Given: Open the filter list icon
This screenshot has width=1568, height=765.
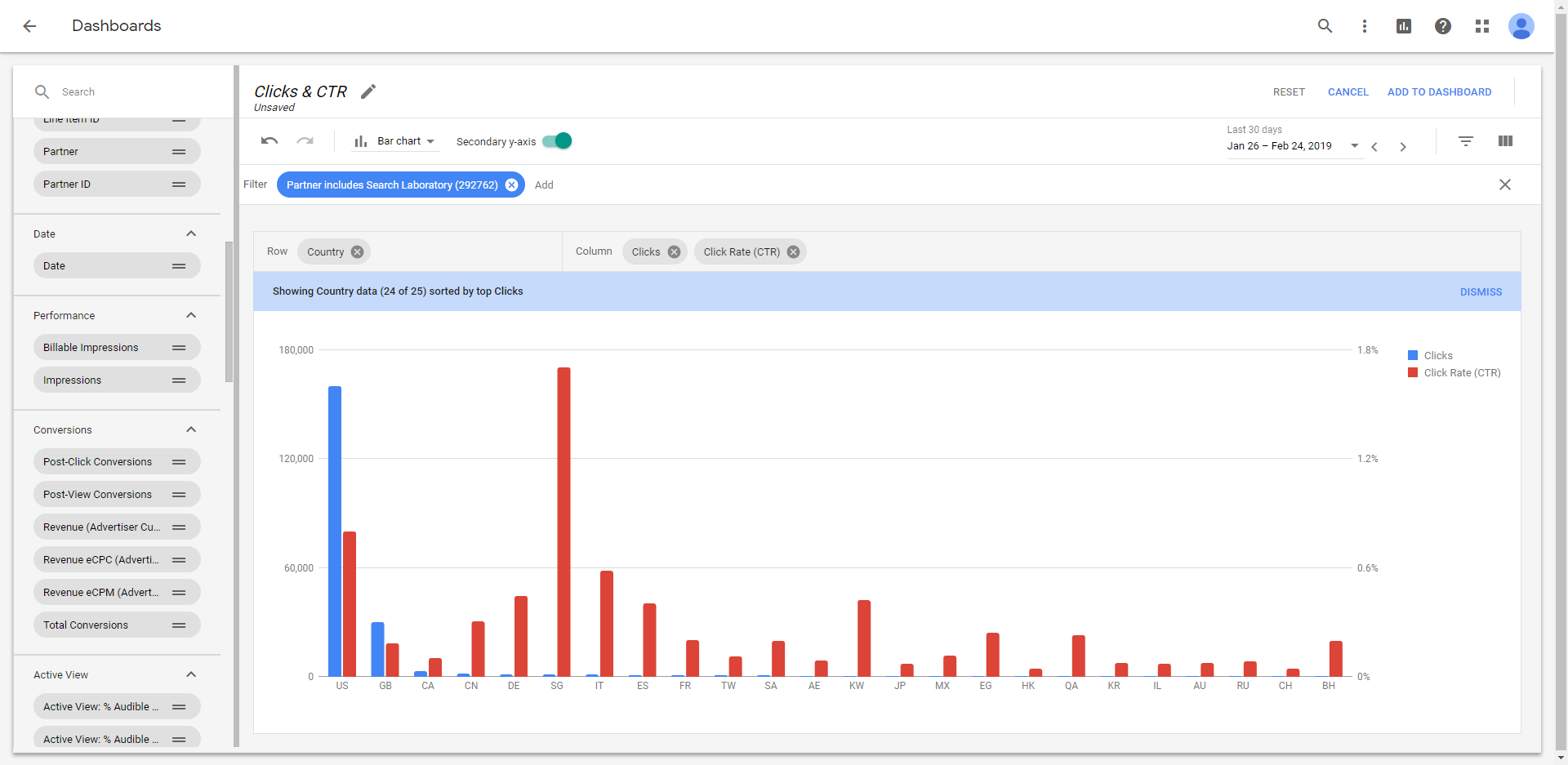Looking at the screenshot, I should click(1466, 141).
